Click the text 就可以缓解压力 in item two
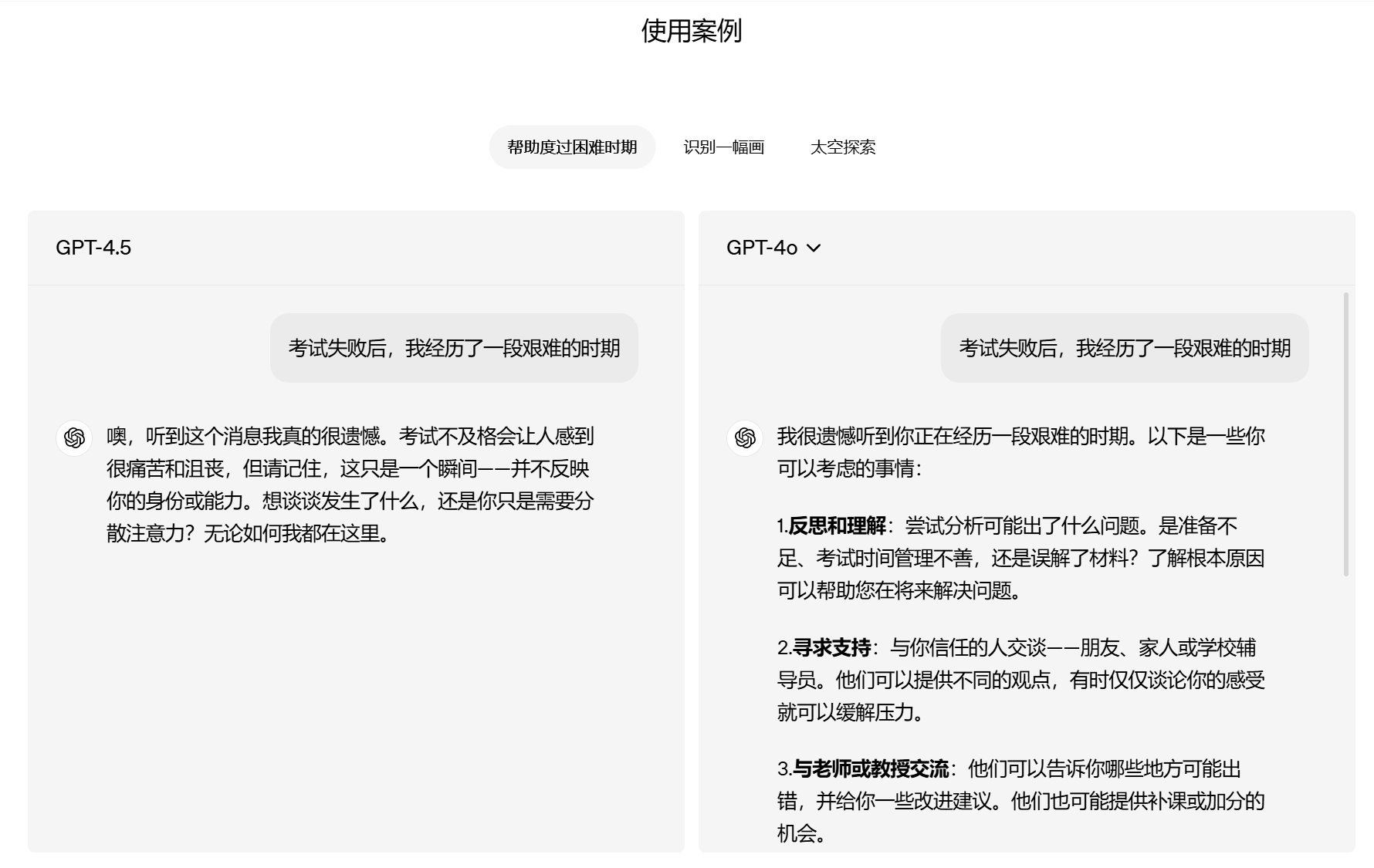This screenshot has height=868, width=1374. tap(849, 713)
